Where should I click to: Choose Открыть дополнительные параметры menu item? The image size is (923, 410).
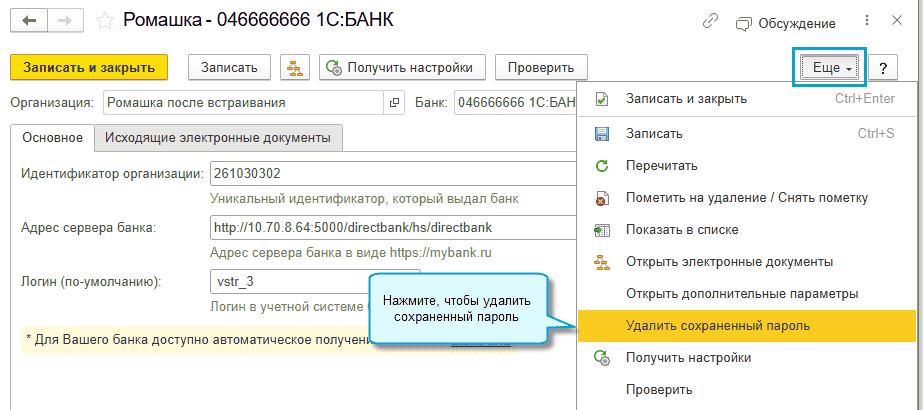tap(746, 293)
